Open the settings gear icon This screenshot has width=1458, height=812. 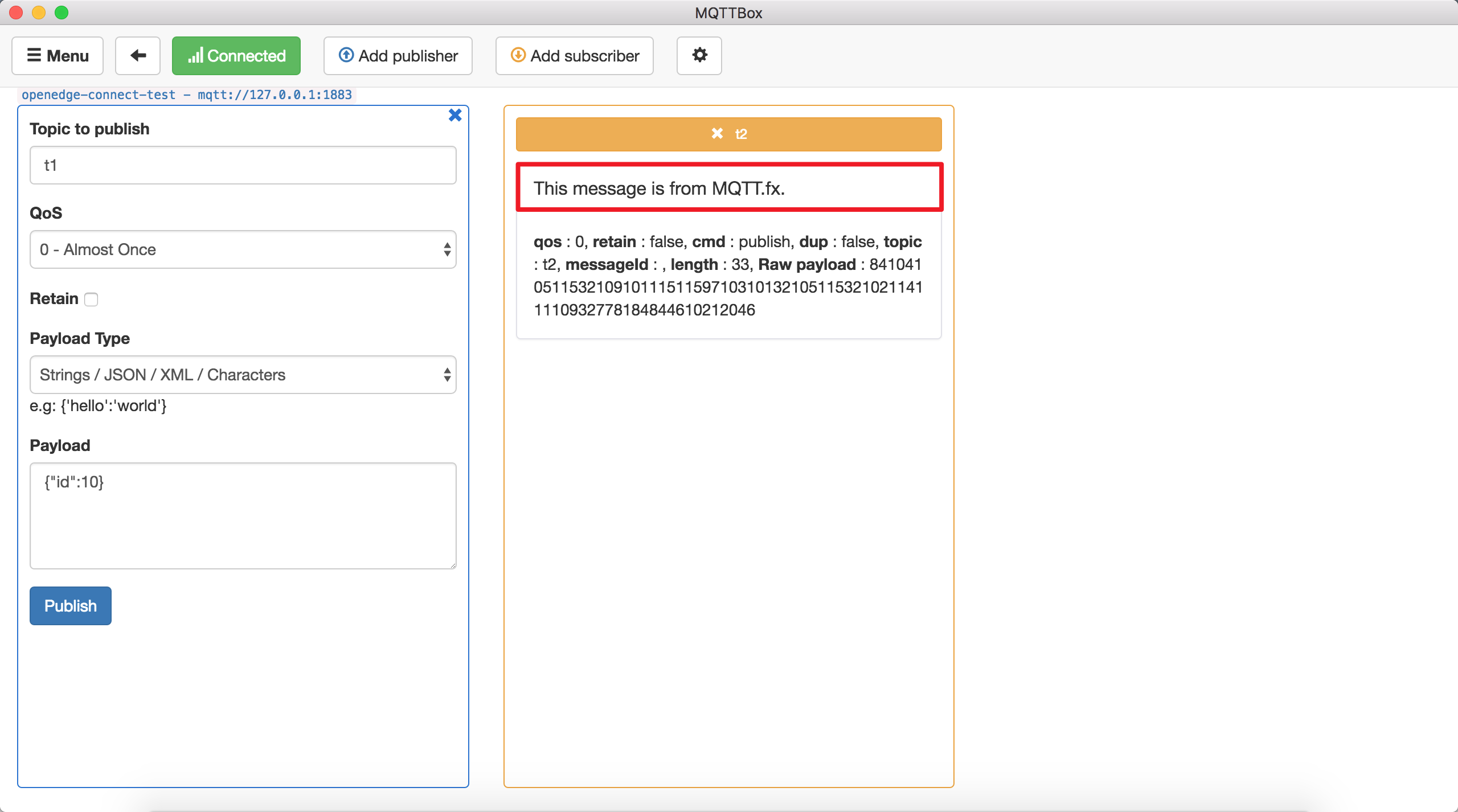click(x=699, y=56)
